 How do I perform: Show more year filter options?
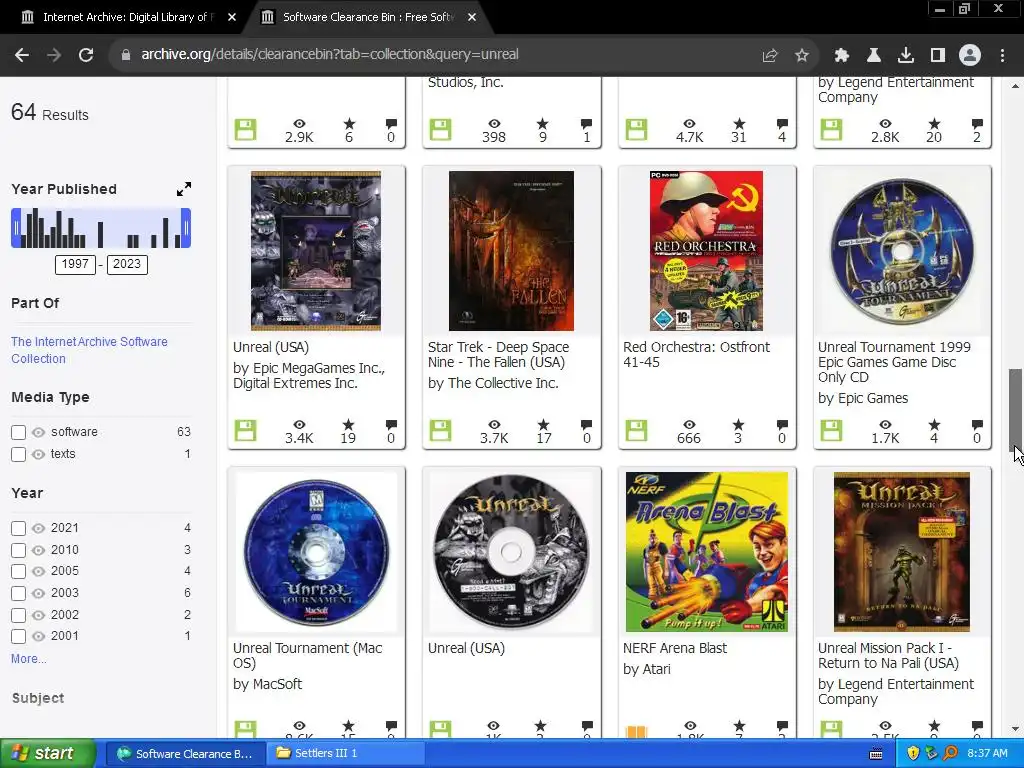tap(29, 659)
